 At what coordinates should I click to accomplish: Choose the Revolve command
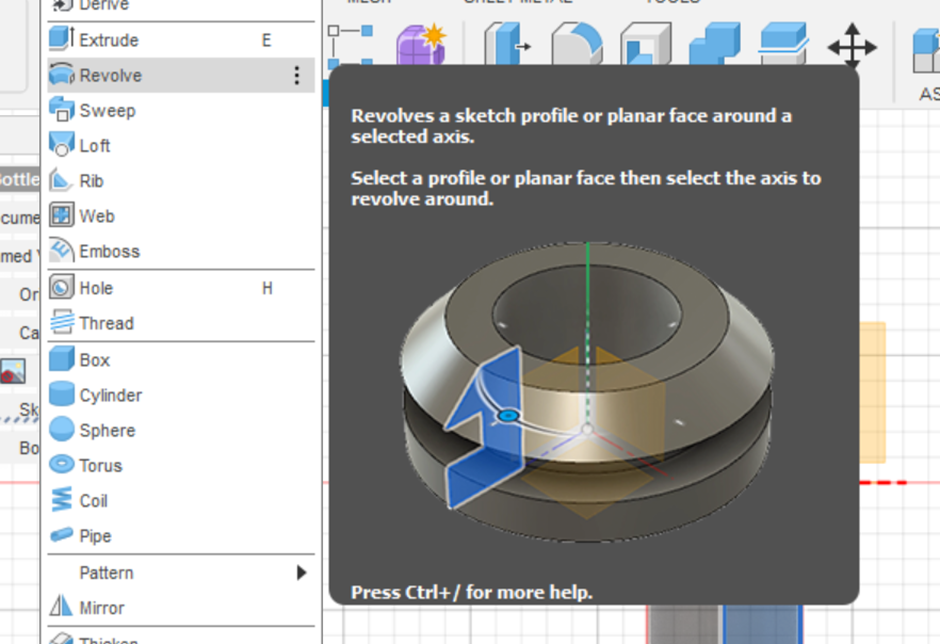[x=180, y=76]
